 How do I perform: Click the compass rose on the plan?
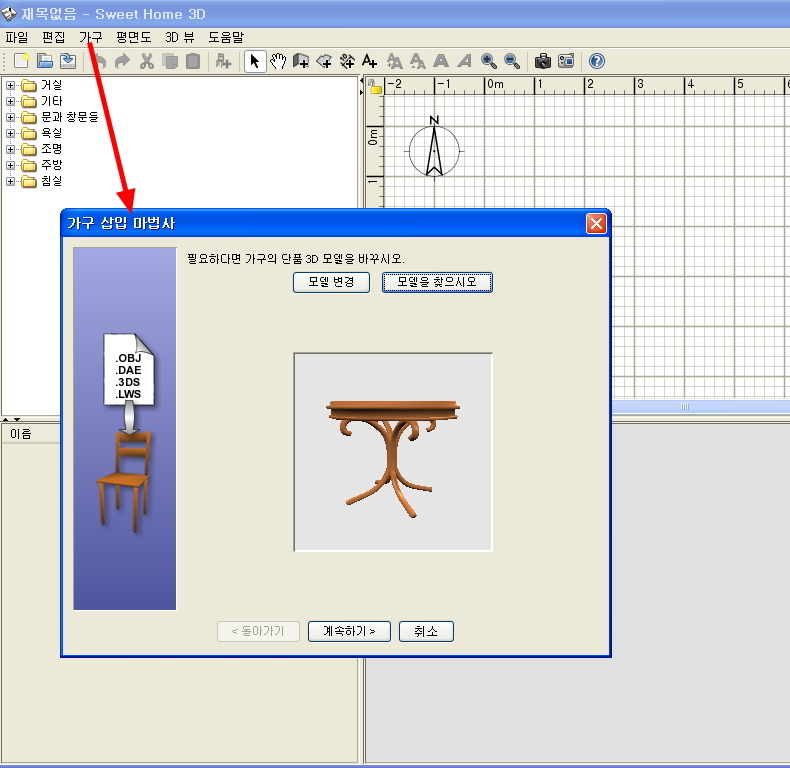click(434, 151)
